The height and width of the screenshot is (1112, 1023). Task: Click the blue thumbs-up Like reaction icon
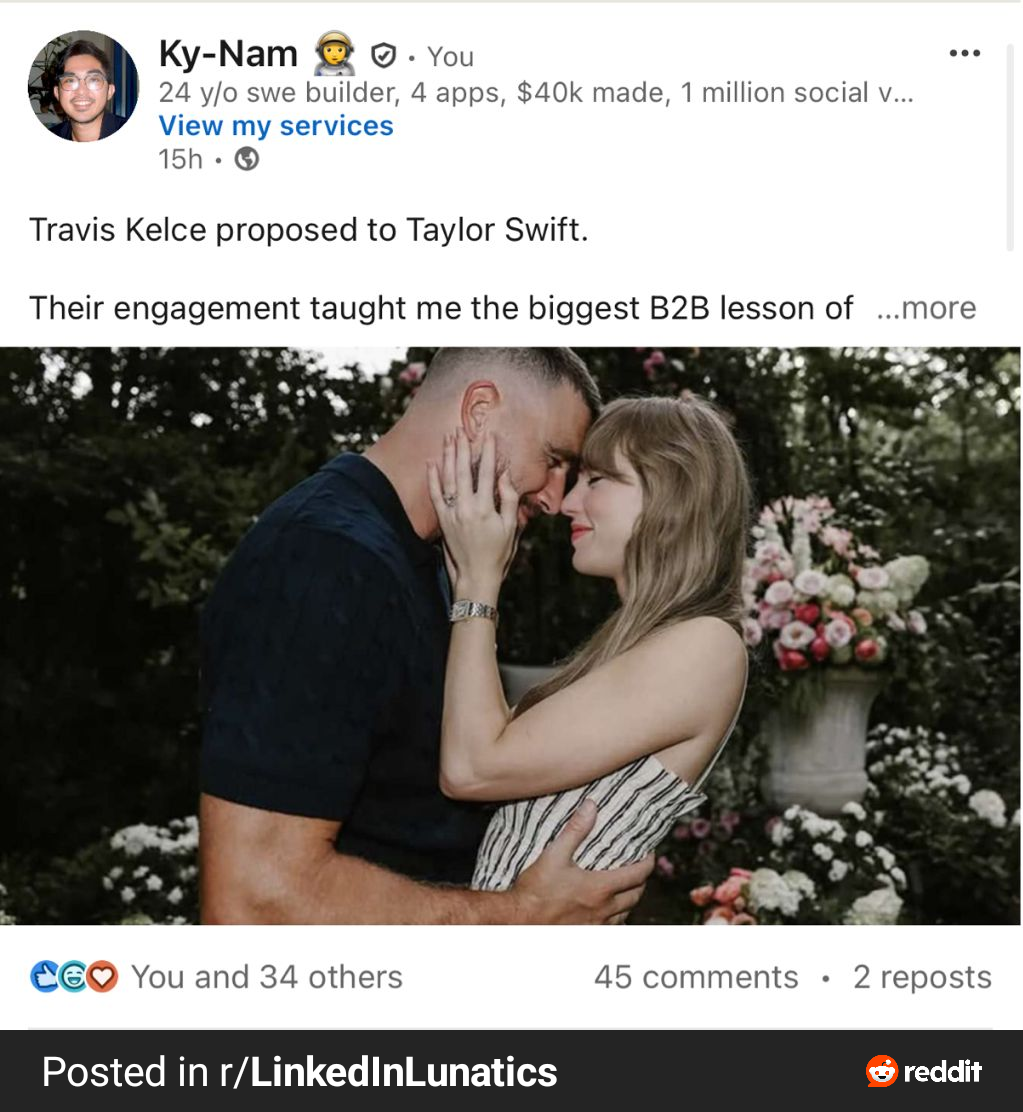[x=46, y=976]
